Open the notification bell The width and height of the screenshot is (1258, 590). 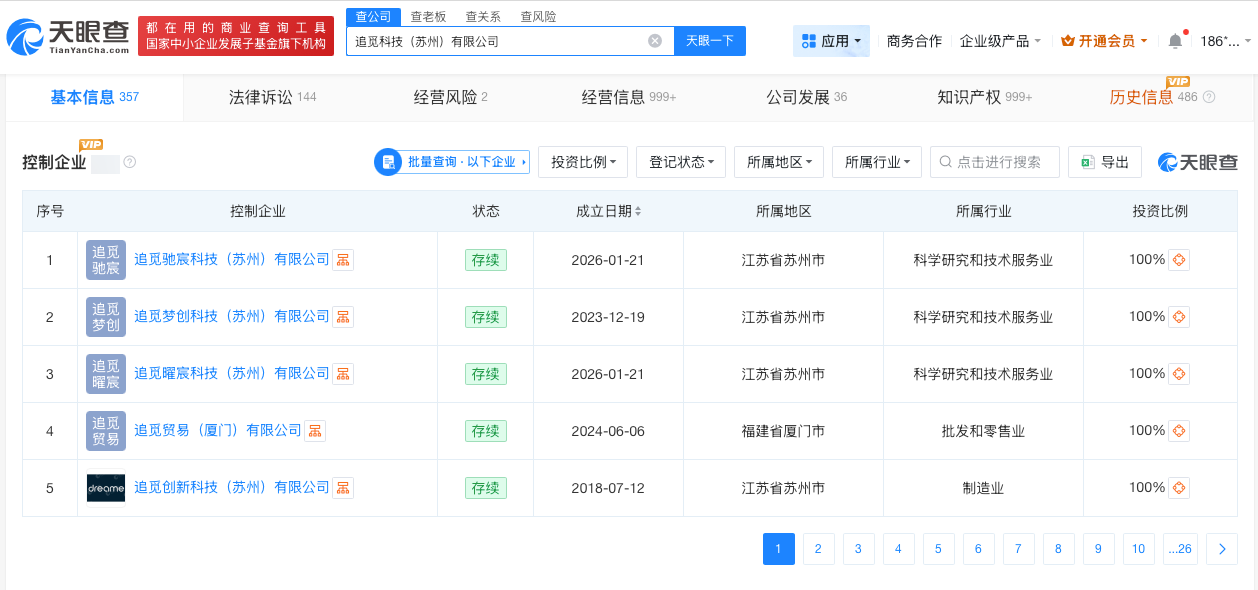tap(1175, 41)
